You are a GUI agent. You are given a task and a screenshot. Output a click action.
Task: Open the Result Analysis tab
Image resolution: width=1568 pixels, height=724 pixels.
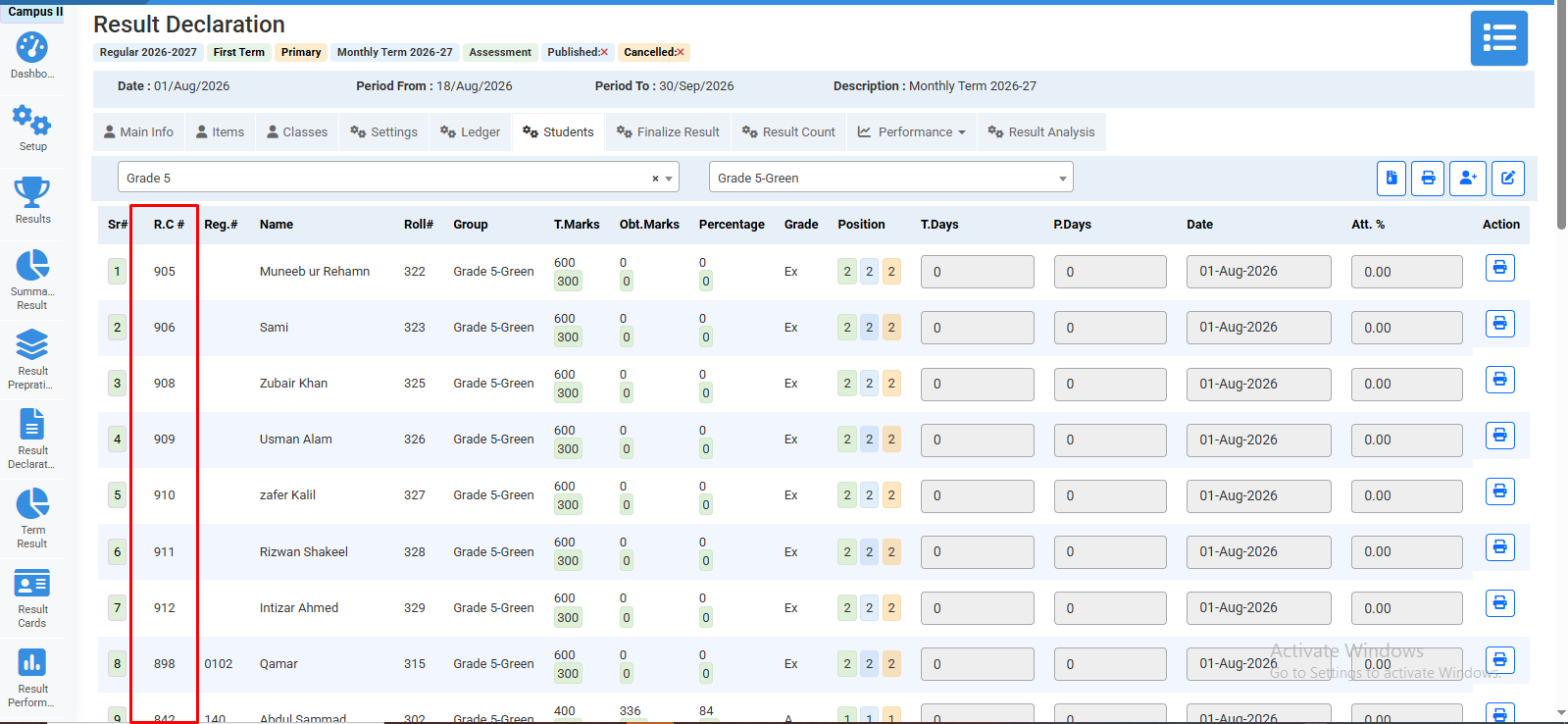click(1041, 132)
